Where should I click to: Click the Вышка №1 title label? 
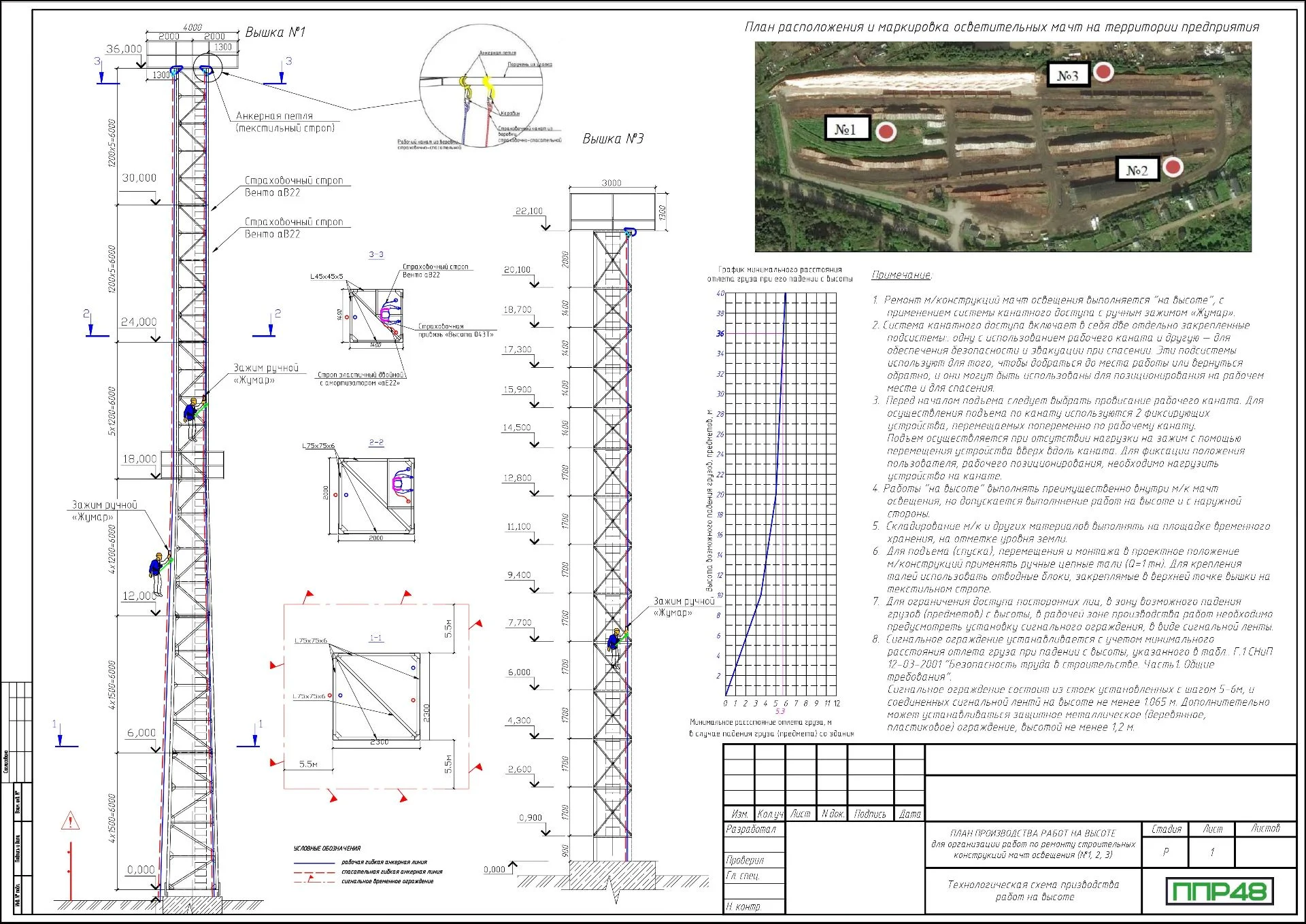tap(275, 32)
